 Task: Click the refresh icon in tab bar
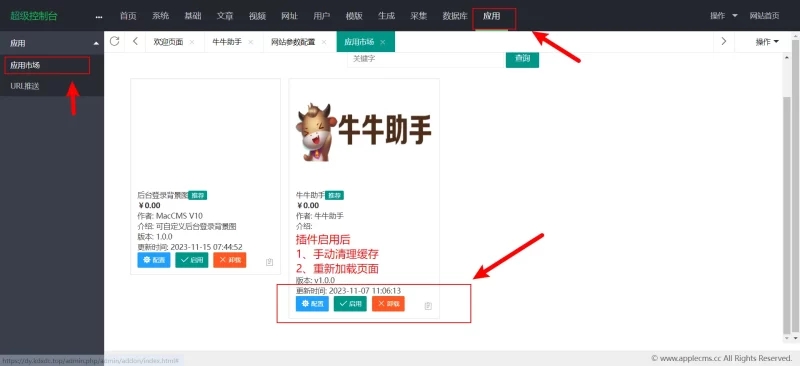tap(114, 41)
